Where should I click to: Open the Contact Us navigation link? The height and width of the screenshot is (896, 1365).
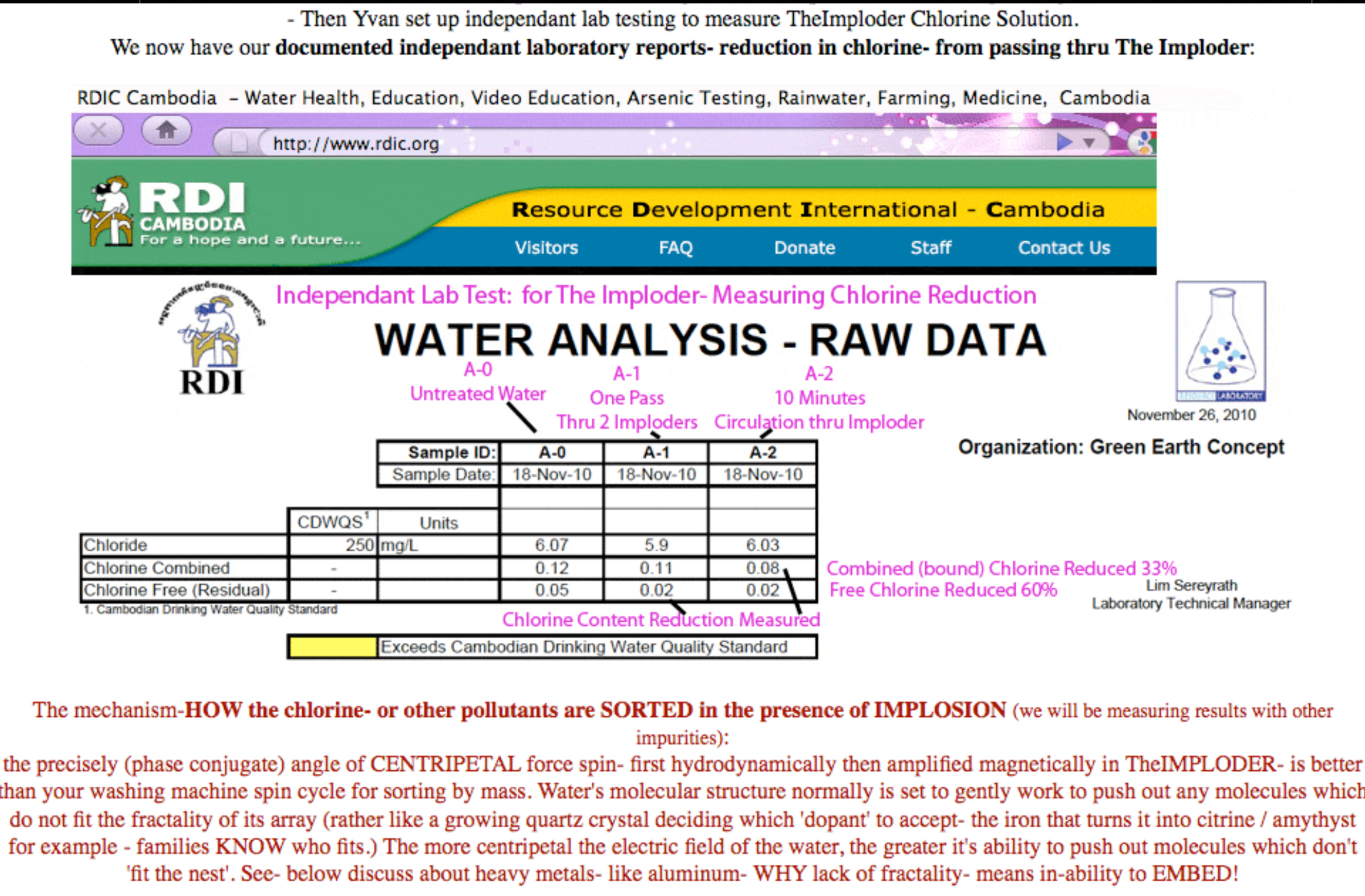pos(1064,247)
